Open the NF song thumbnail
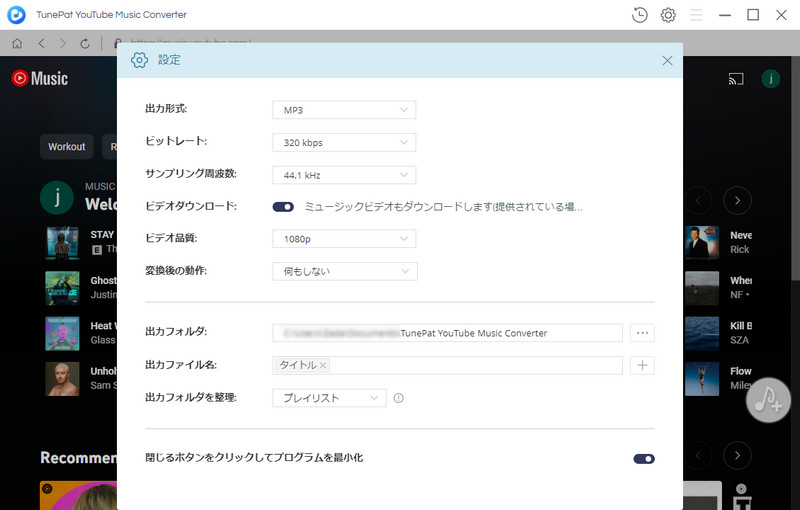Image resolution: width=800 pixels, height=510 pixels. pos(702,288)
